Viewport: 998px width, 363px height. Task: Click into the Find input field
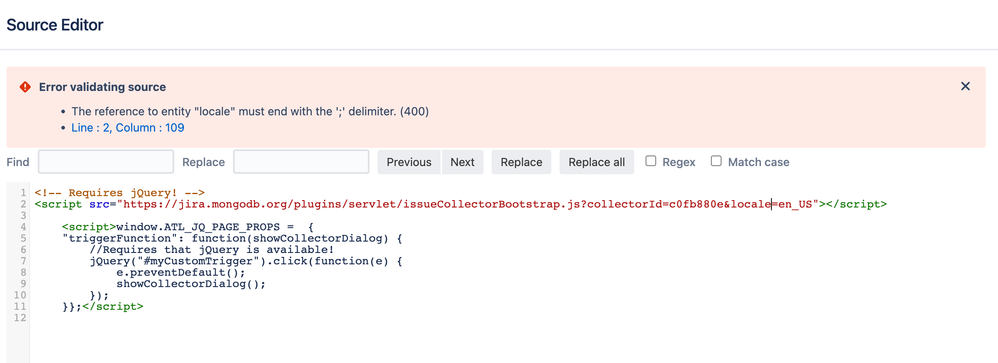tap(106, 162)
